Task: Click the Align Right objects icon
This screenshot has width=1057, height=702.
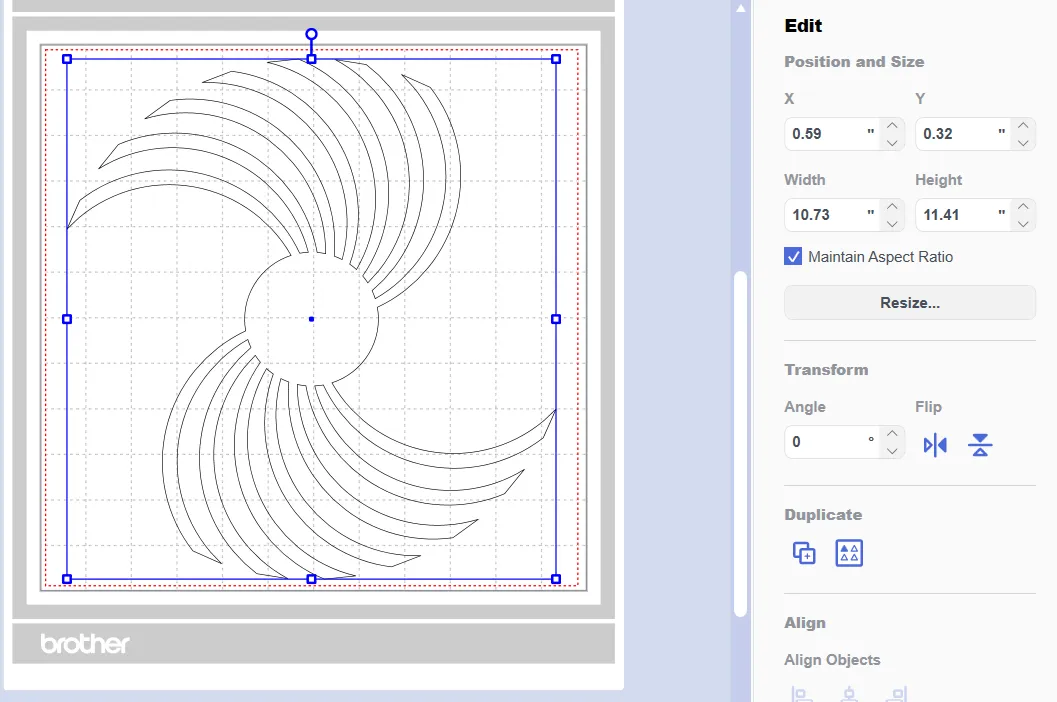Action: click(898, 694)
